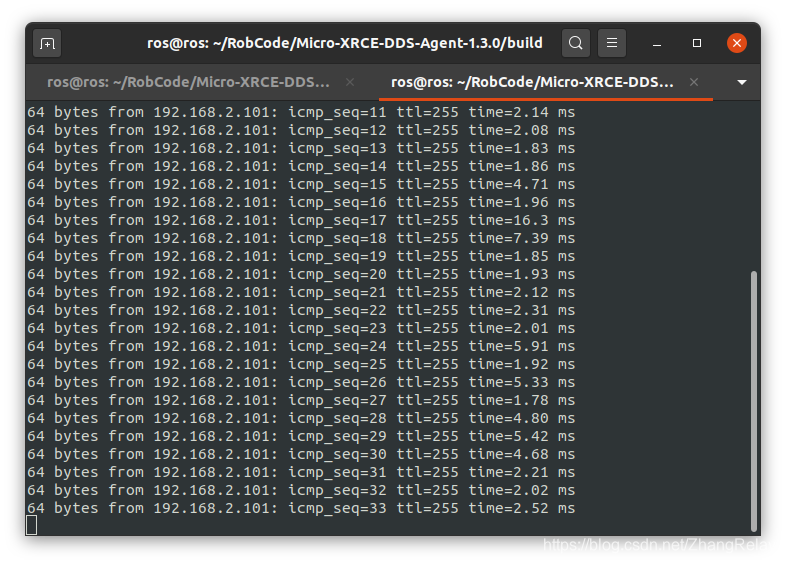Click the icmp_seq=13 ping line

pyautogui.click(x=301, y=148)
